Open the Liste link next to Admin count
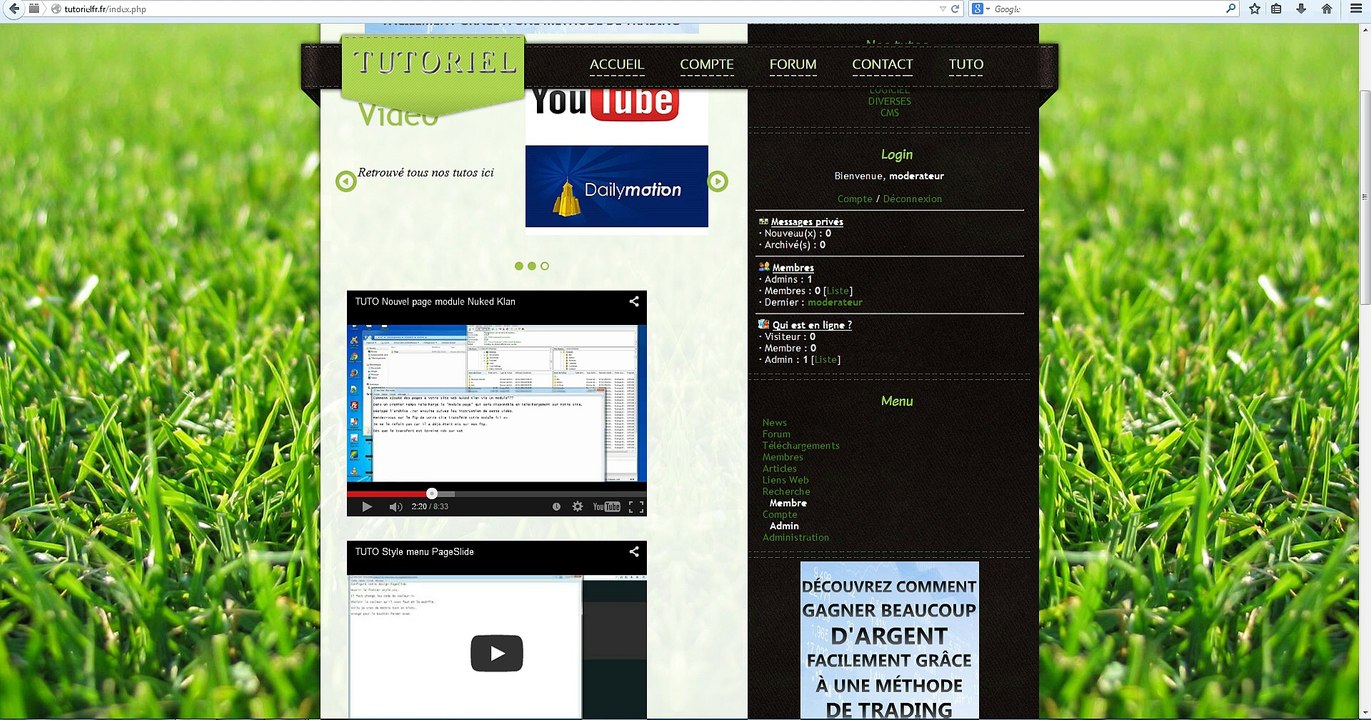The width and height of the screenshot is (1371, 720). pos(826,360)
